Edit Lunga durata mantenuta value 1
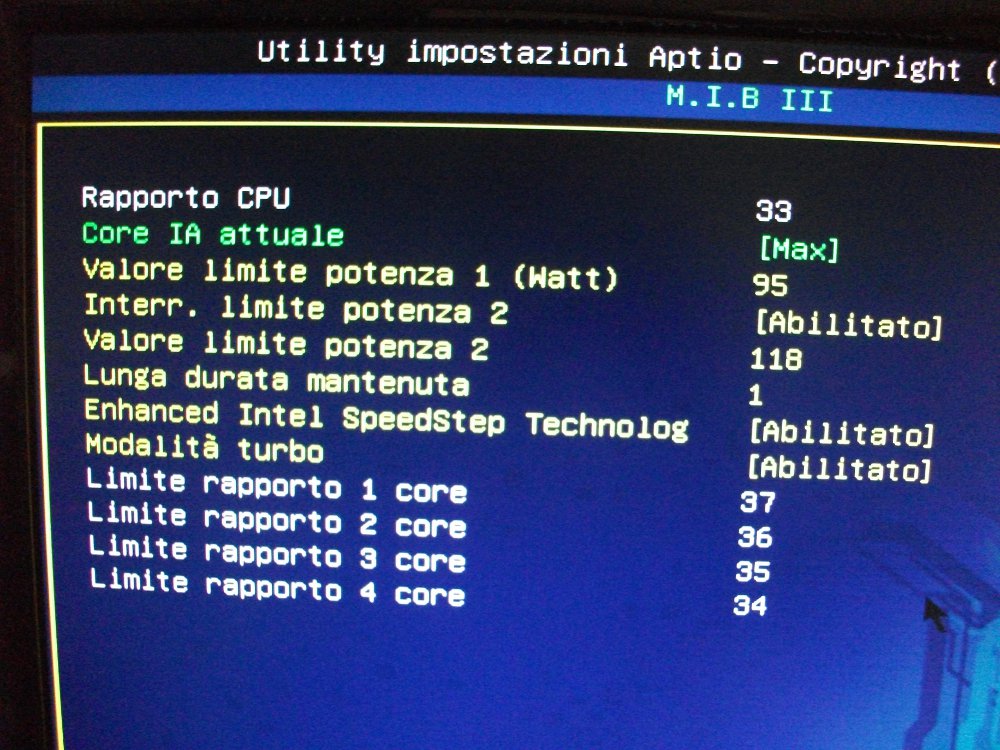The image size is (1000, 750). 756,395
